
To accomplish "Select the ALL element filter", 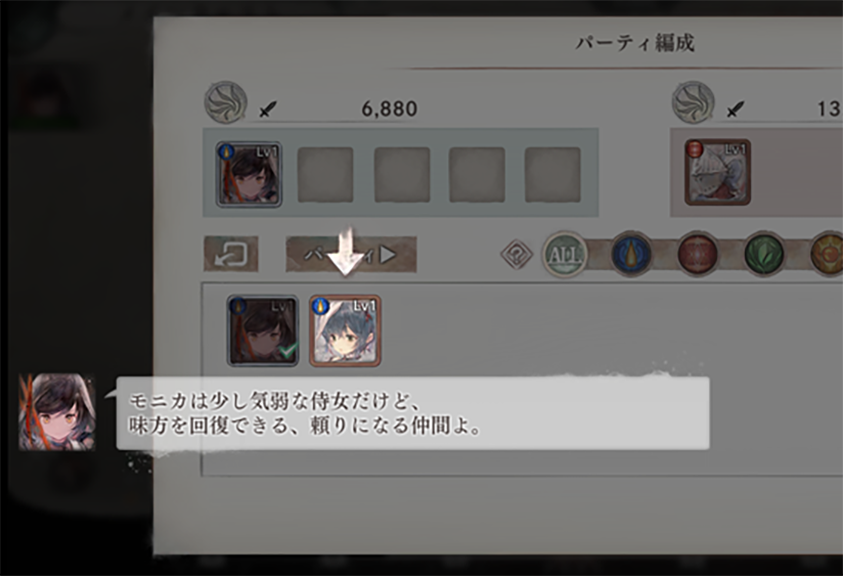I will coord(565,254).
